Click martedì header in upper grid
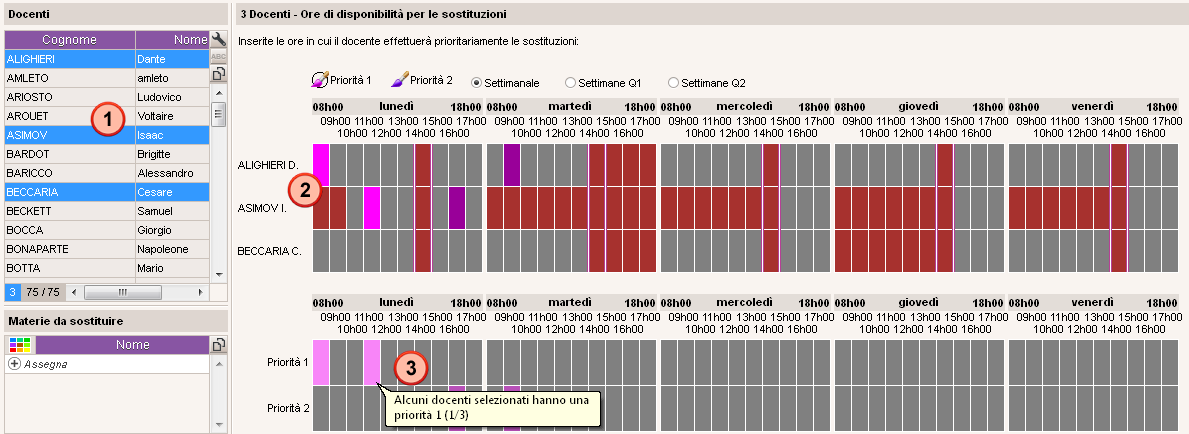The width and height of the screenshot is (1189, 434). click(x=571, y=107)
